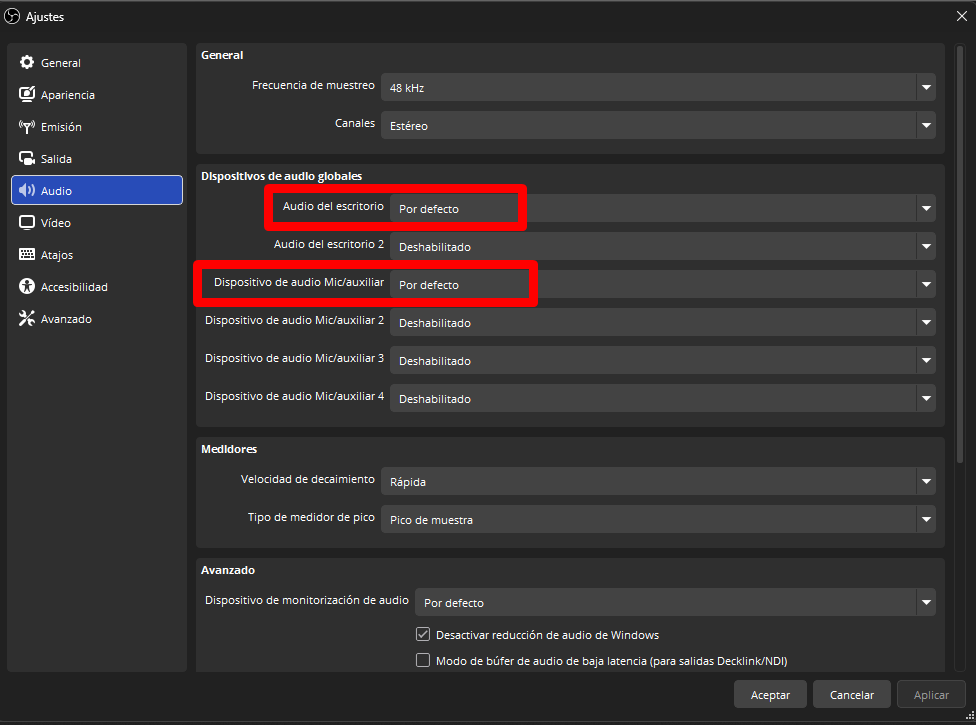Image resolution: width=976 pixels, height=725 pixels.
Task: Select the Audio speaker icon
Action: [x=28, y=190]
